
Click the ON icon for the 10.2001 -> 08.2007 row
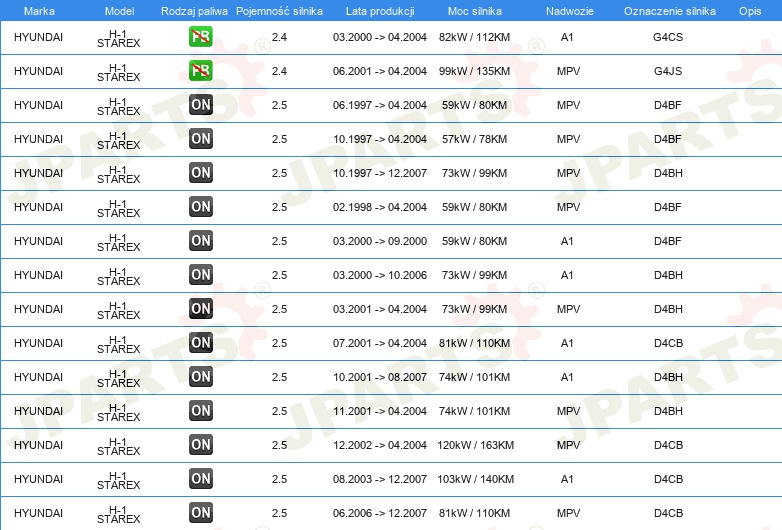pos(201,377)
